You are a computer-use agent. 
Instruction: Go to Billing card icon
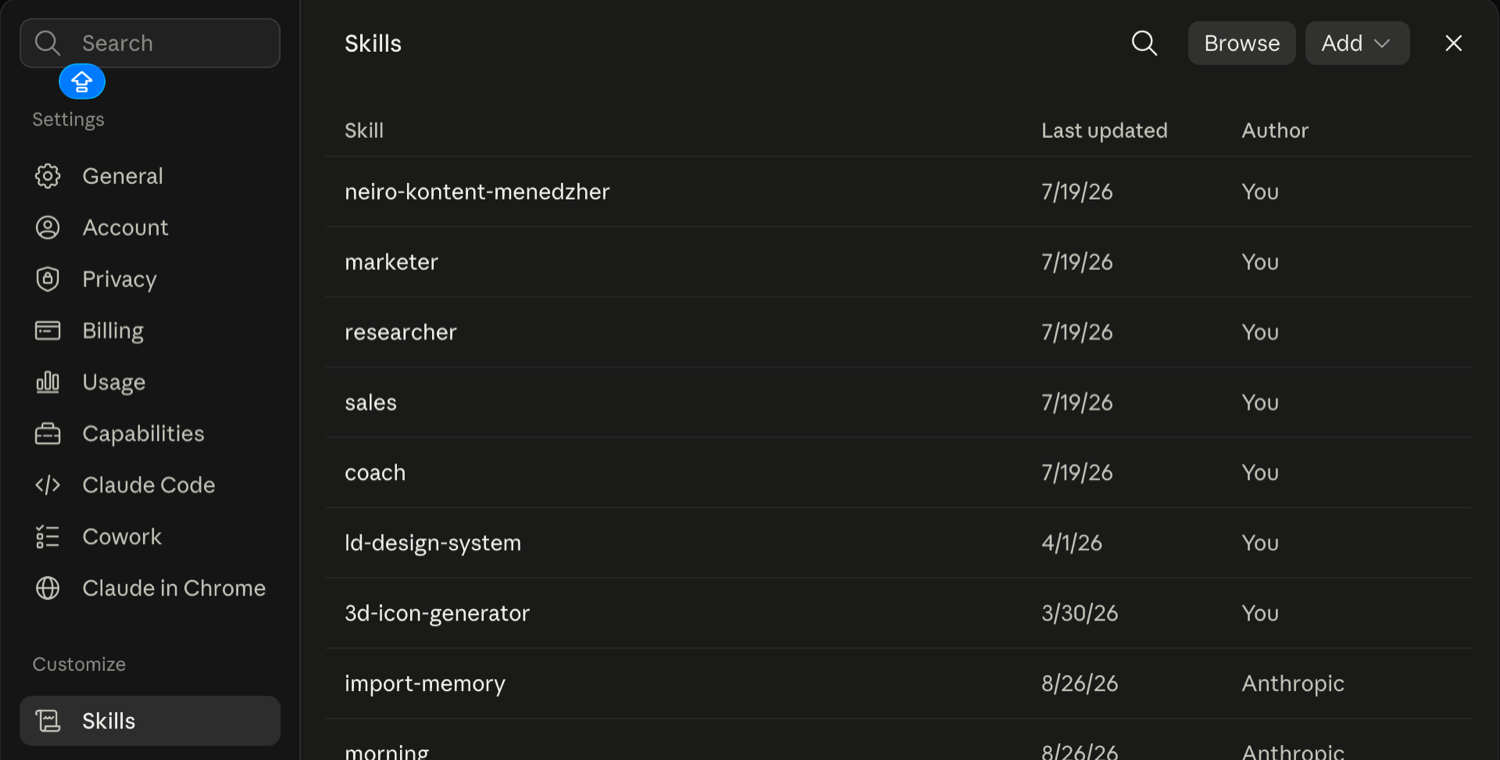point(48,330)
